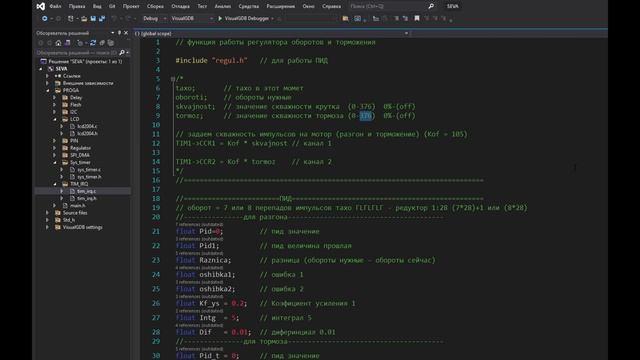This screenshot has height=360, width=640.
Task: Select VisualGDB settings node
Action: click(82, 227)
